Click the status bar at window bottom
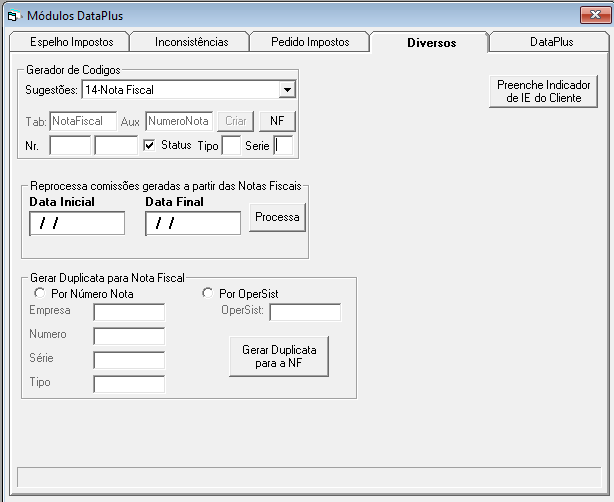The image size is (614, 502). 309,477
